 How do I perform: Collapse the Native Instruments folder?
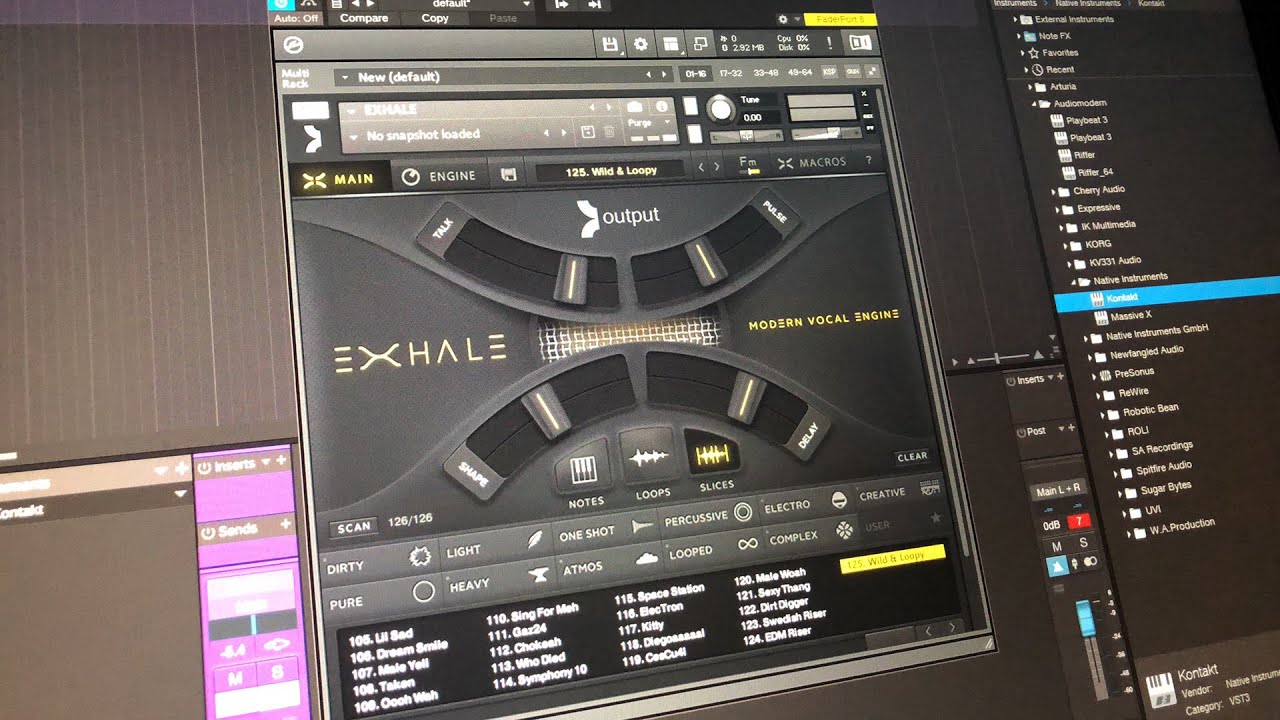pos(1075,280)
